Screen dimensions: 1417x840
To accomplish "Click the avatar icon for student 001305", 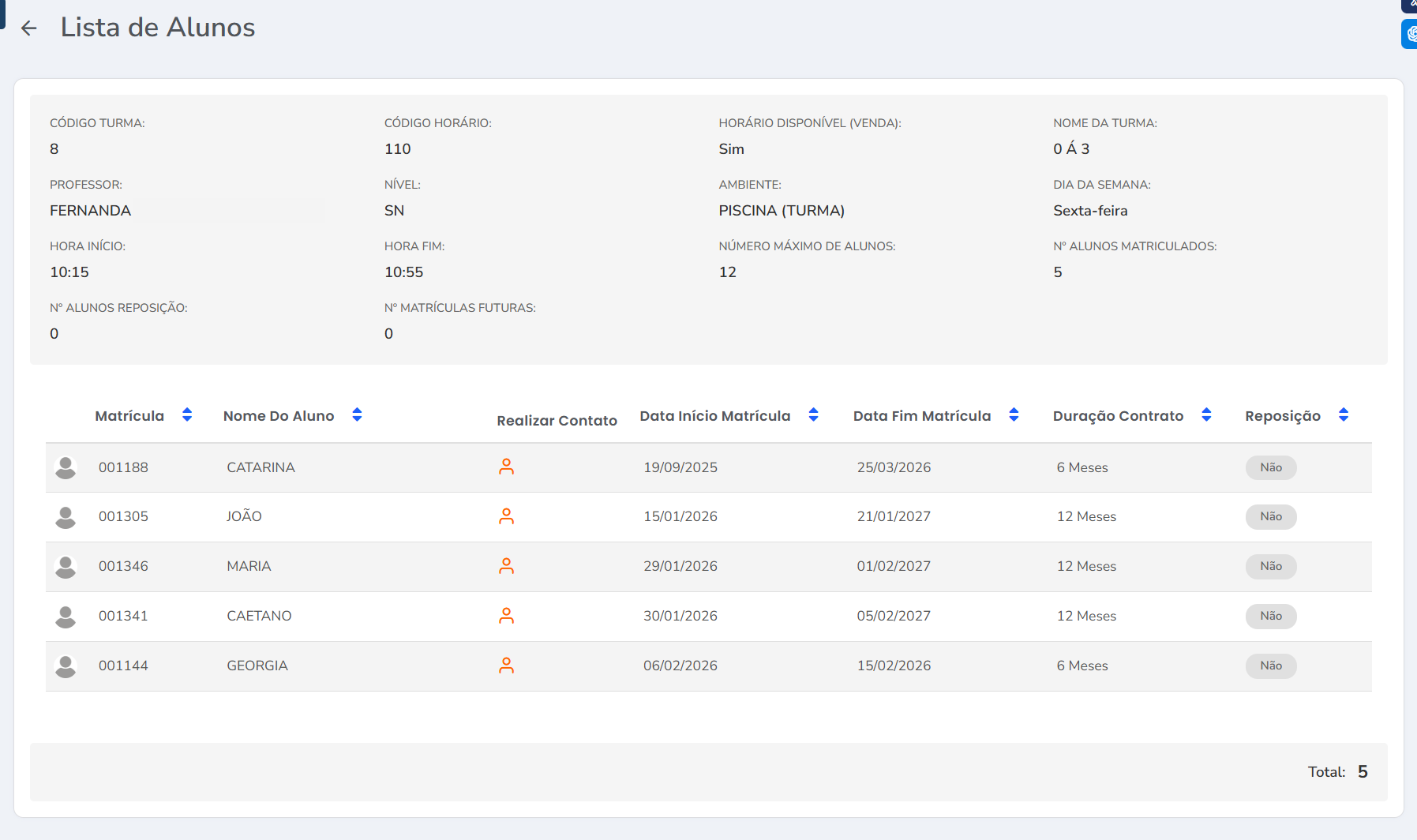I will click(66, 517).
